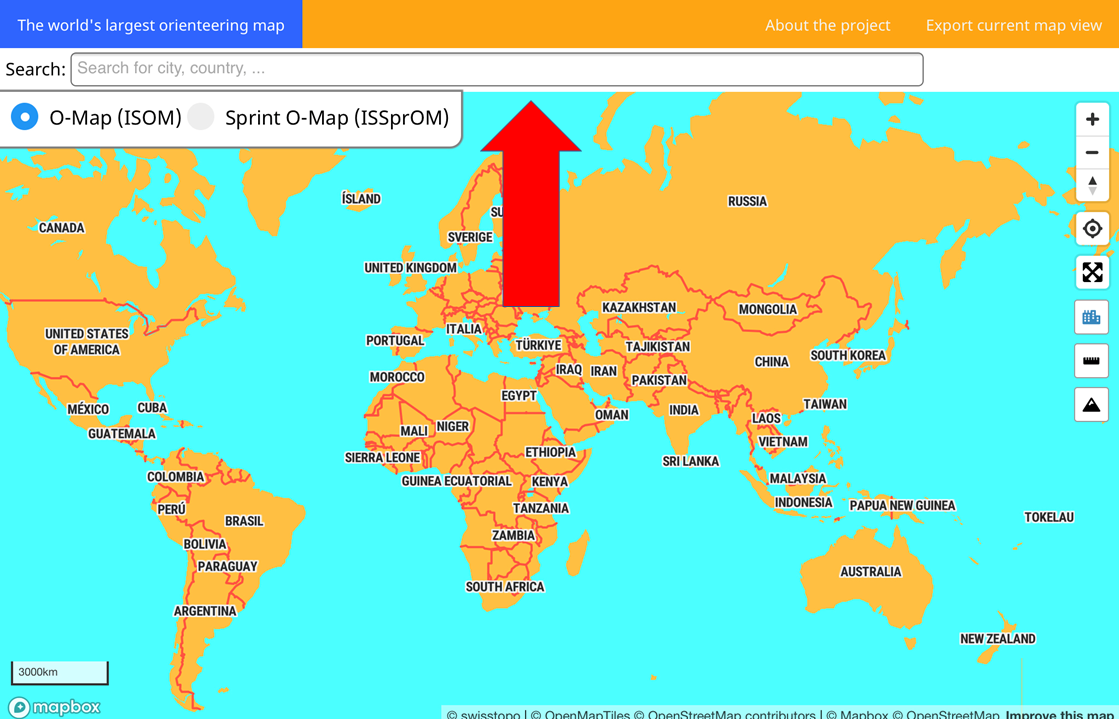1119x719 pixels.
Task: Select the Sprint O-Map (ISSprOM) option
Action: pos(202,117)
